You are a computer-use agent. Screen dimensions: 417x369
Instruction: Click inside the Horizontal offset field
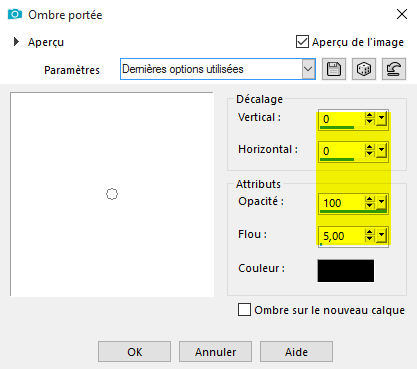(341, 151)
